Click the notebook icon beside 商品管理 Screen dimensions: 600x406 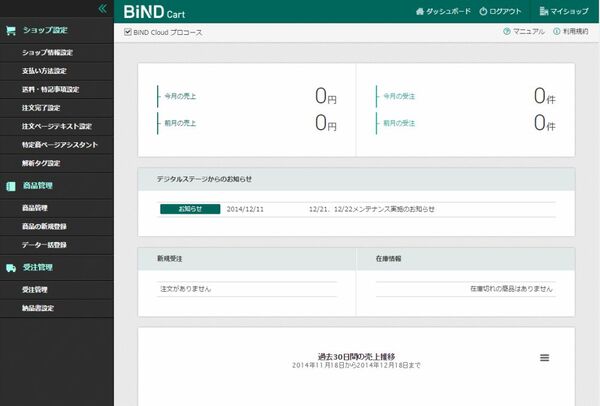click(11, 186)
